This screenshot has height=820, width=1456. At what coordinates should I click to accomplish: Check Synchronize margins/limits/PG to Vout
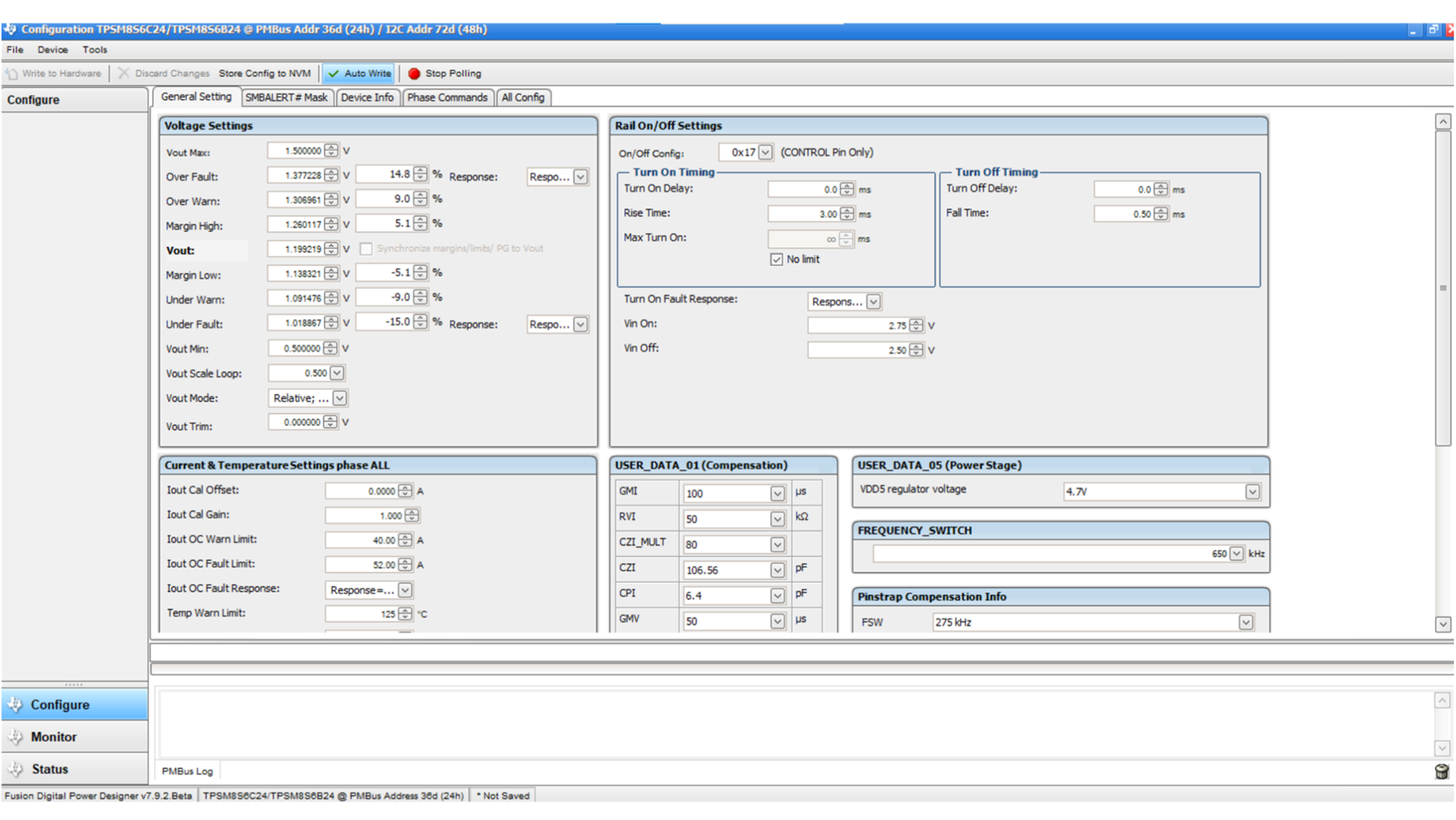366,249
